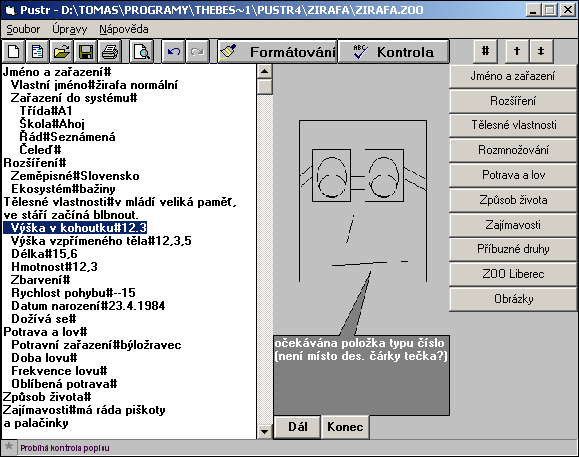Run the Kontrola spell check button

394,52
